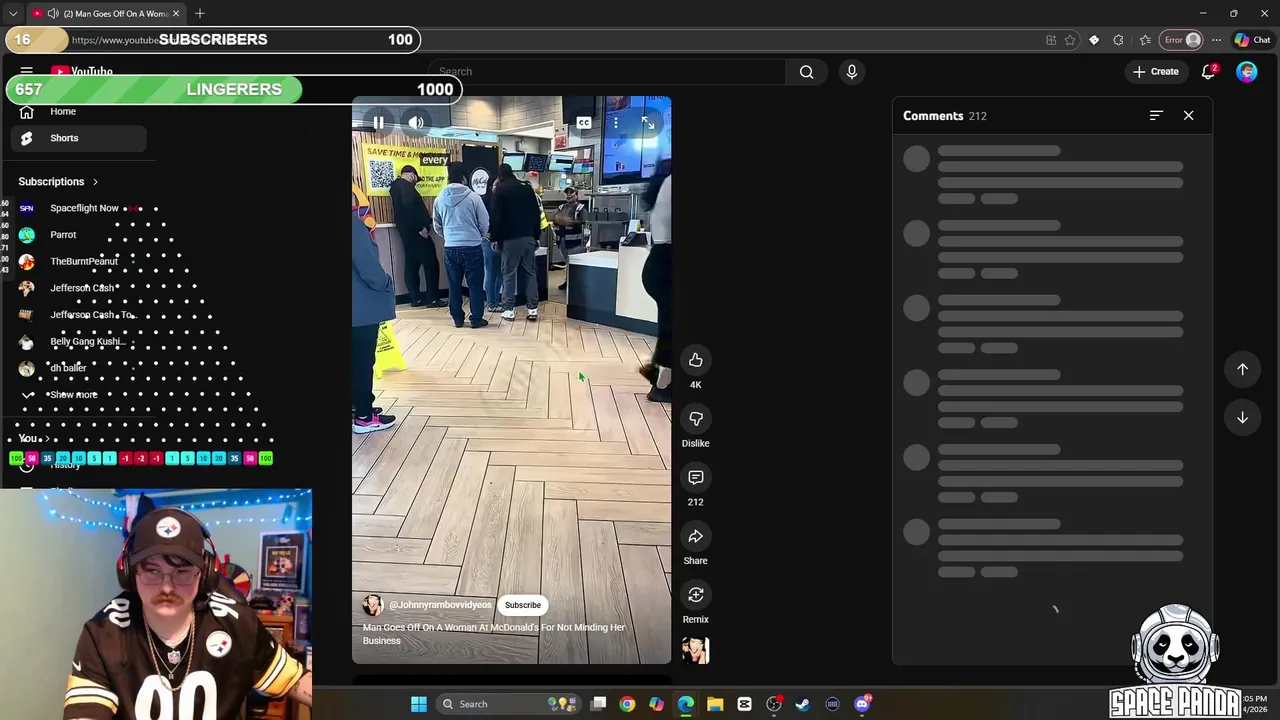
Task: Open the Short's three-dot options menu
Action: 616,123
